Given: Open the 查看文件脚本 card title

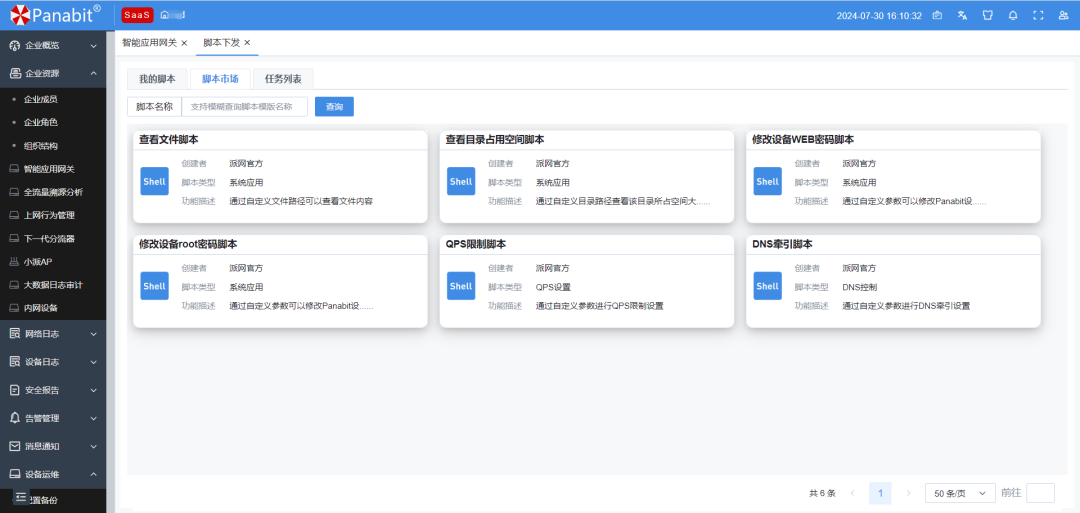Looking at the screenshot, I should (x=169, y=140).
